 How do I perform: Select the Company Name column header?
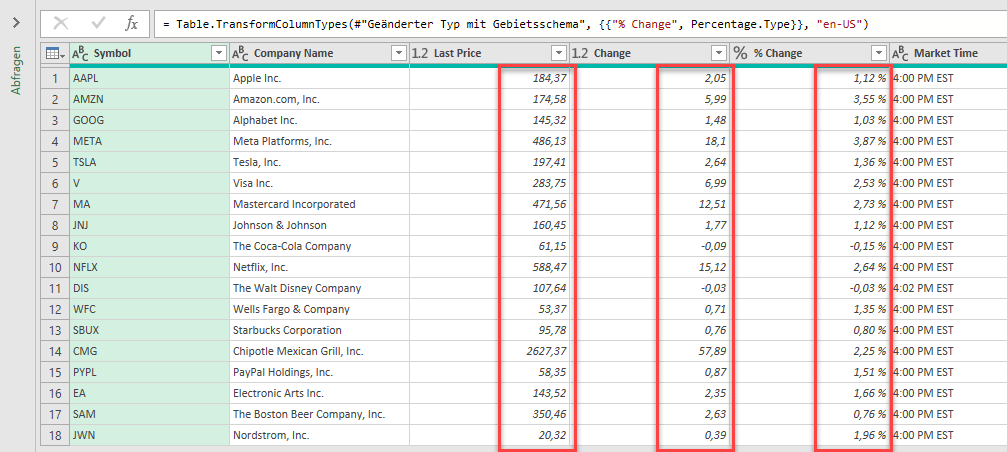point(320,54)
